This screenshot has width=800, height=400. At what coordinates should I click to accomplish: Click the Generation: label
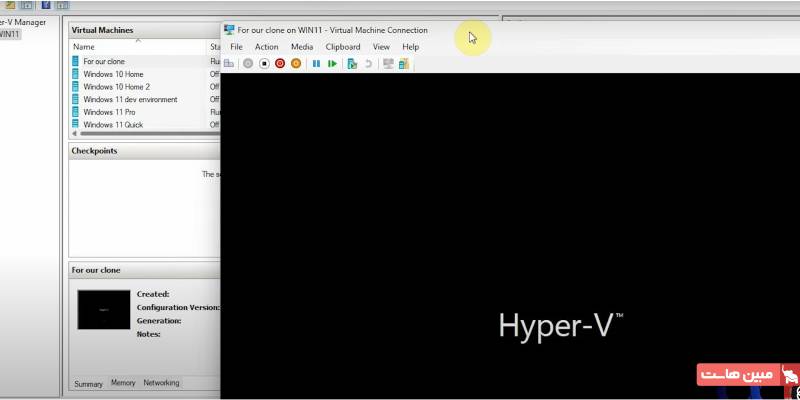pyautogui.click(x=159, y=321)
